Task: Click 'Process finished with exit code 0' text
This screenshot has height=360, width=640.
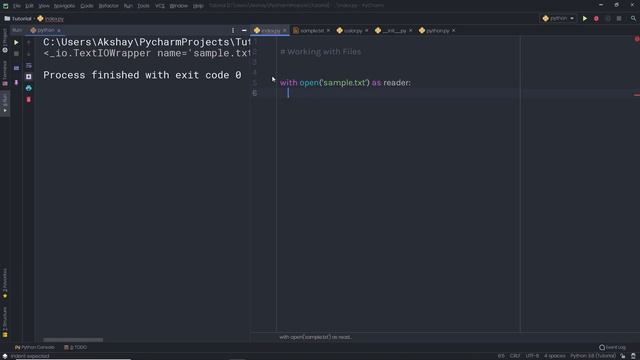Action: pos(142,75)
